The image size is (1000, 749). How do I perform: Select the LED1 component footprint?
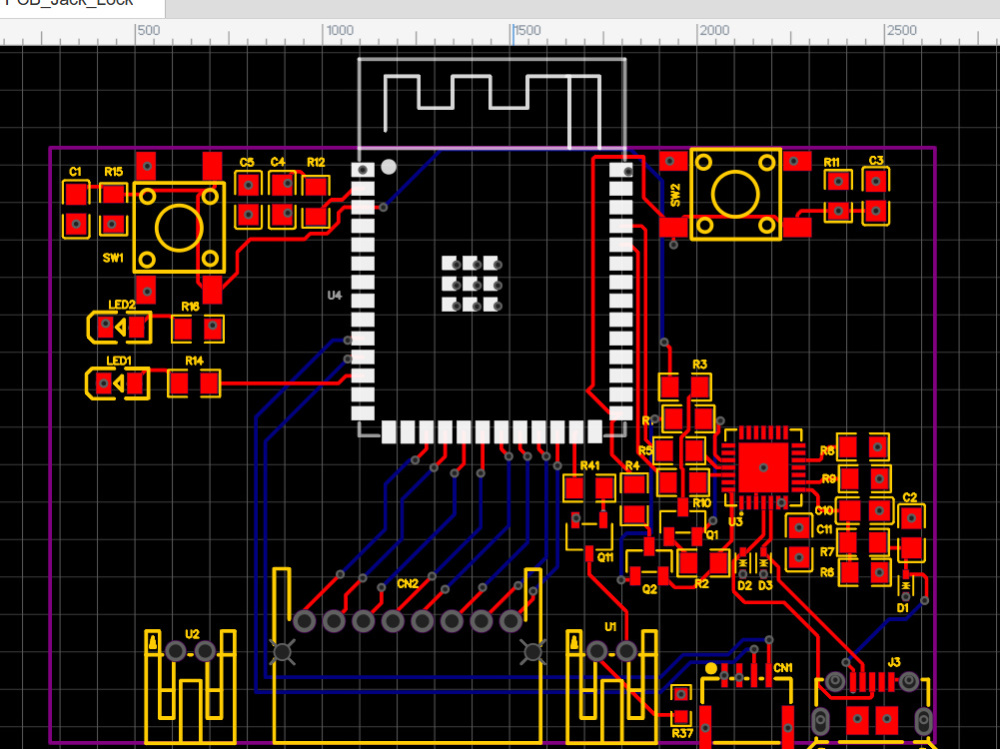(x=118, y=383)
